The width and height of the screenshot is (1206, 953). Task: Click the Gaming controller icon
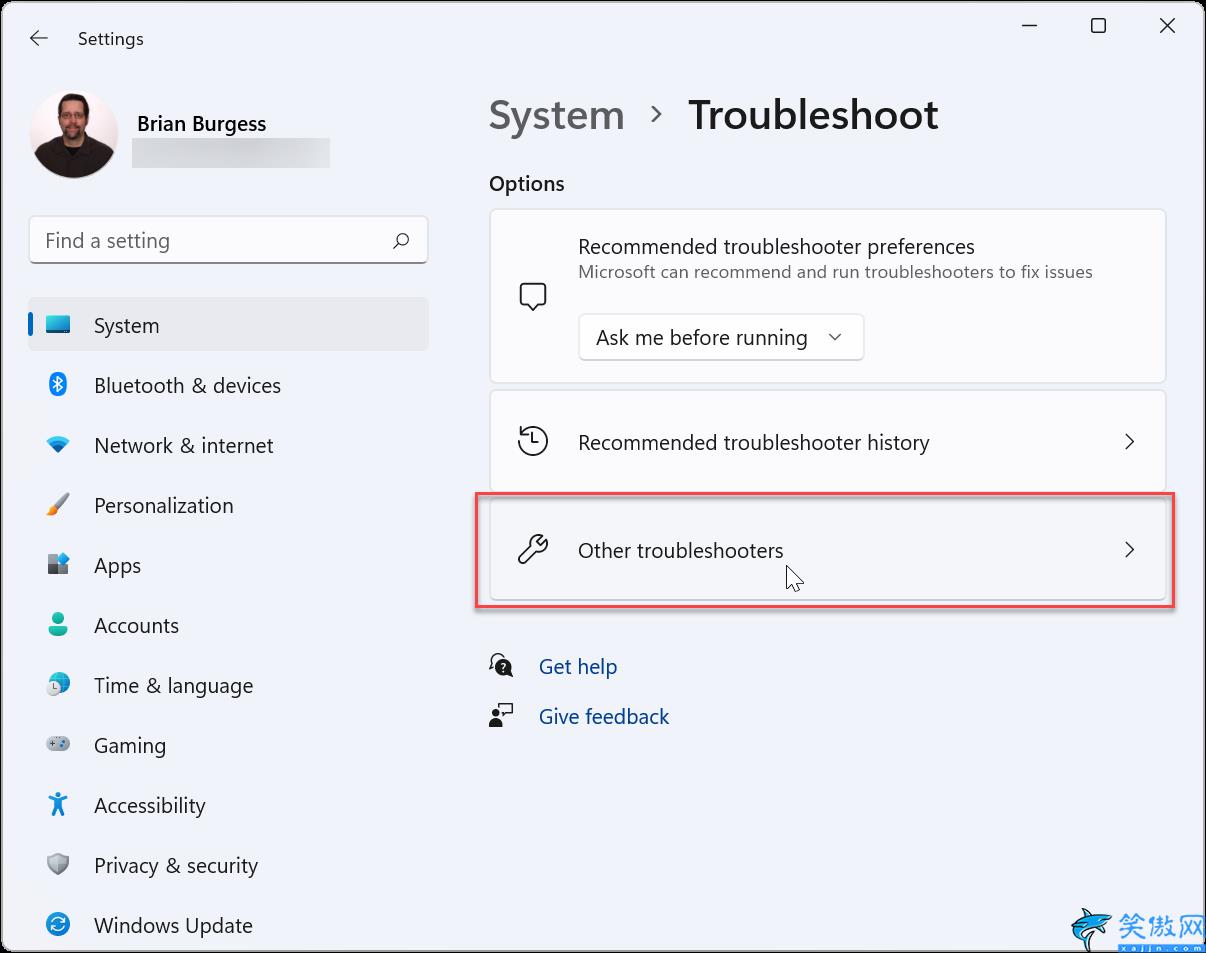pos(58,744)
